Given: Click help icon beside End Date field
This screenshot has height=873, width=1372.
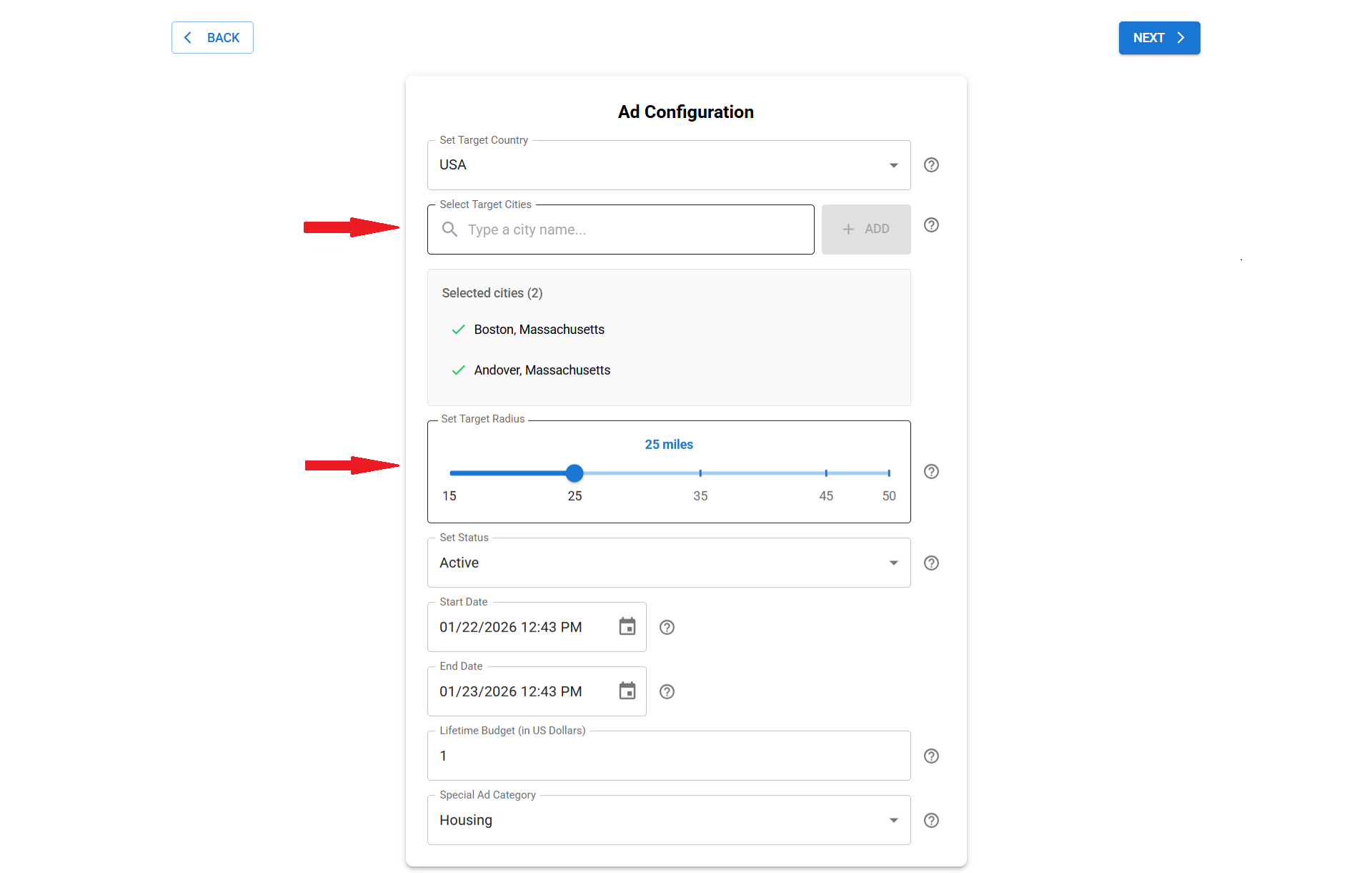Looking at the screenshot, I should [x=667, y=692].
